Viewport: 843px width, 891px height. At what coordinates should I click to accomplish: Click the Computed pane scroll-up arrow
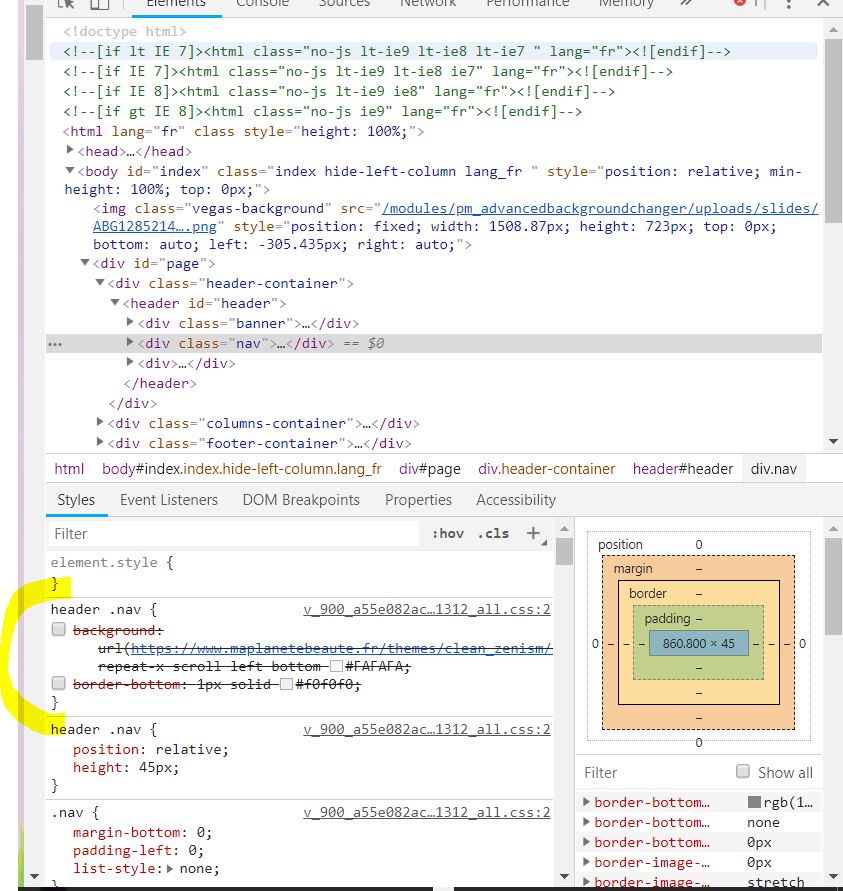[x=833, y=528]
